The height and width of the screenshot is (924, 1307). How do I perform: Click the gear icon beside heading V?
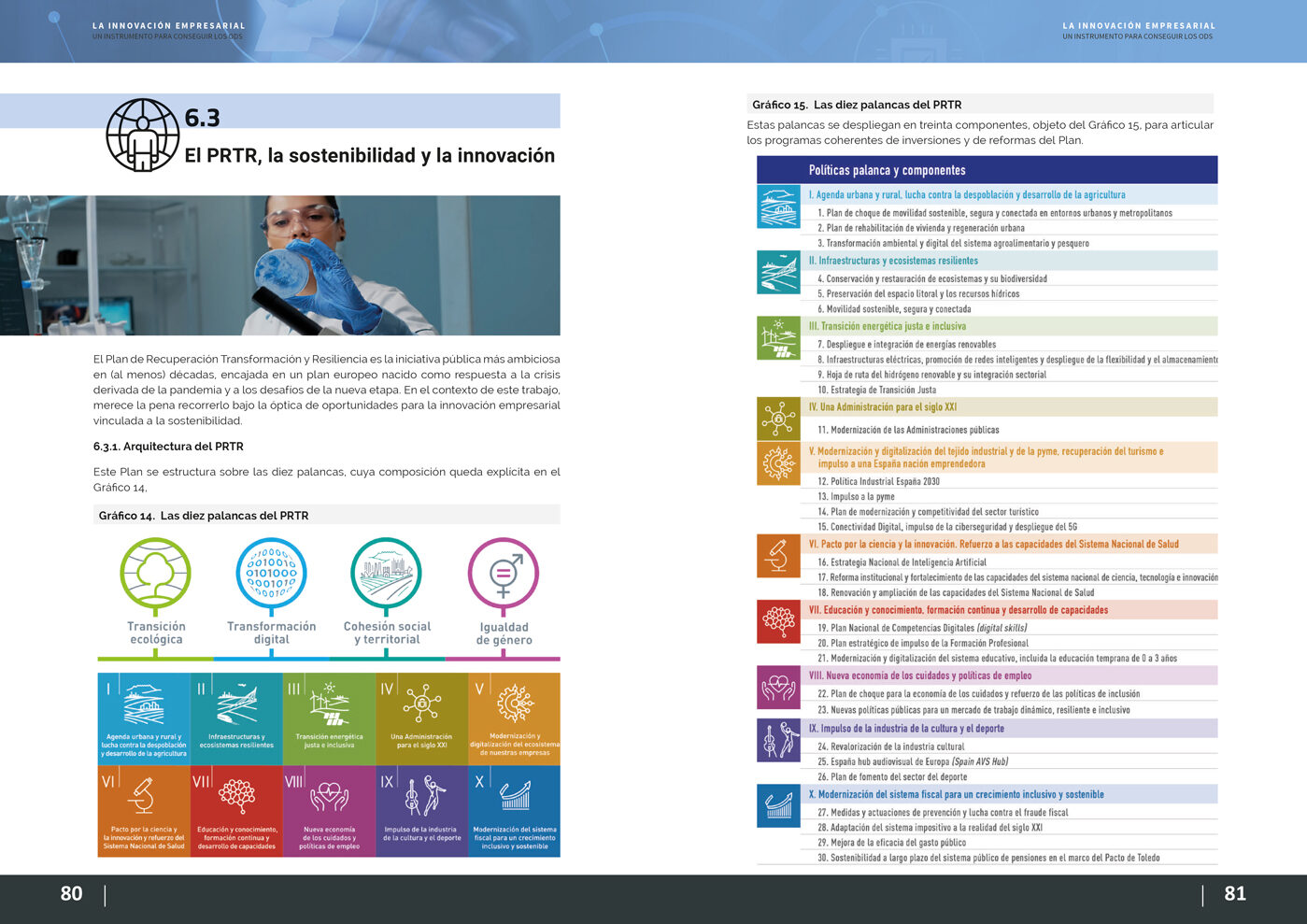(778, 463)
